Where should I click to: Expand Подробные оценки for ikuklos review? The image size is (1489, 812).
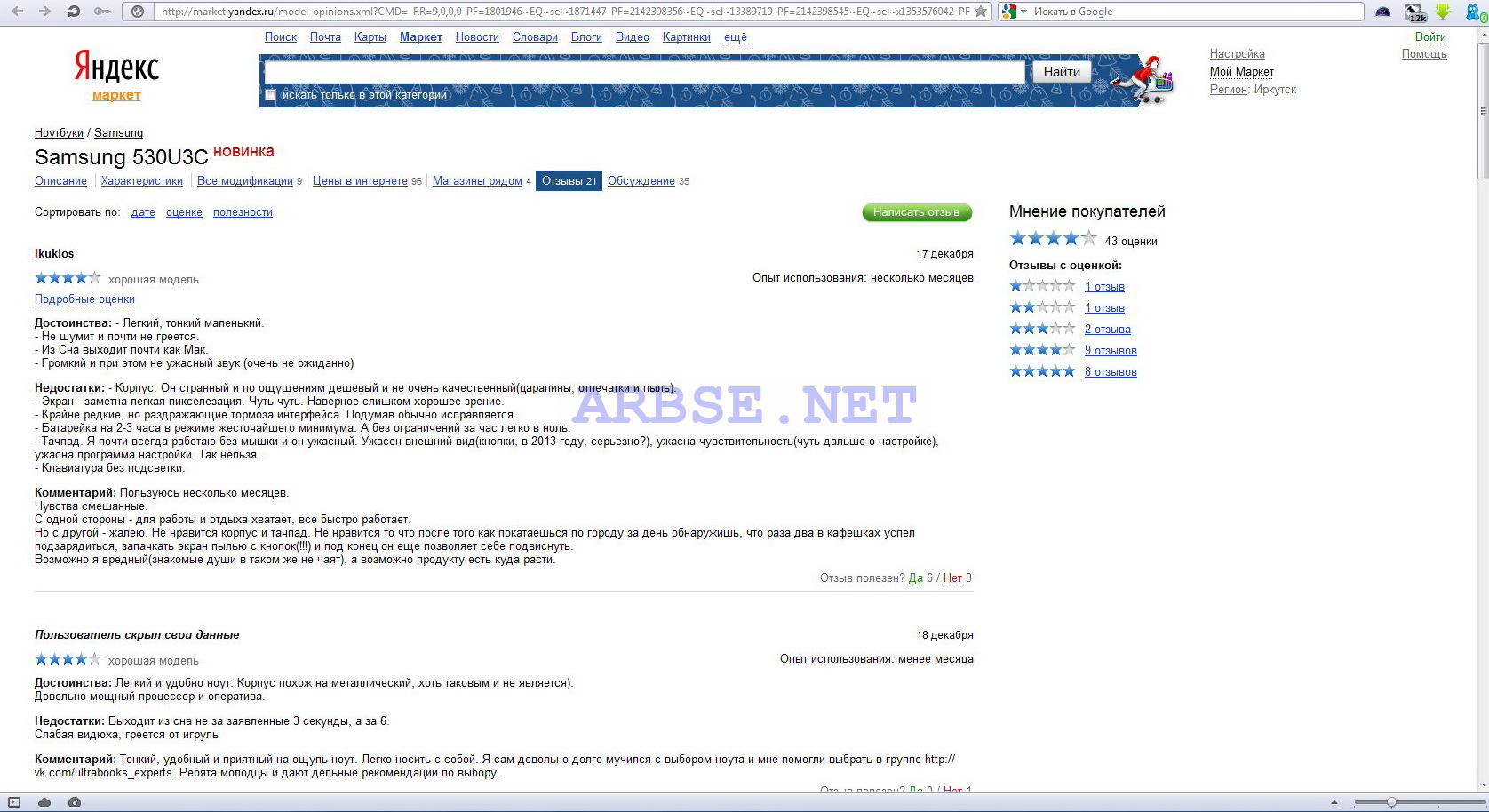pos(84,299)
